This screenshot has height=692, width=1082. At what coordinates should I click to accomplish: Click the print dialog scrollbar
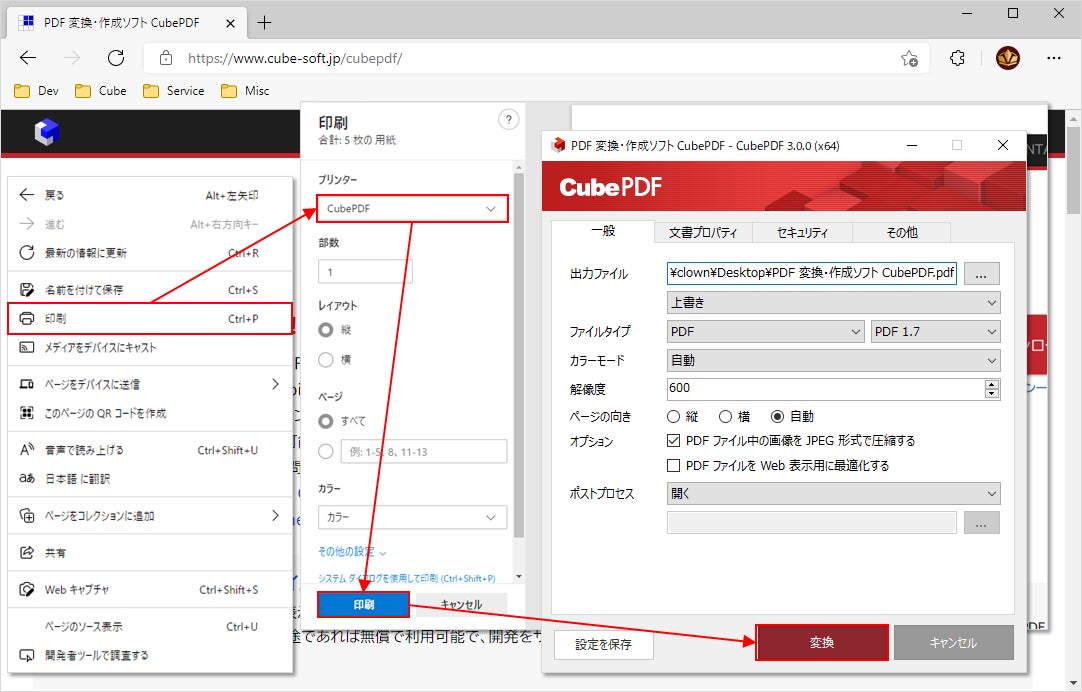point(519,355)
